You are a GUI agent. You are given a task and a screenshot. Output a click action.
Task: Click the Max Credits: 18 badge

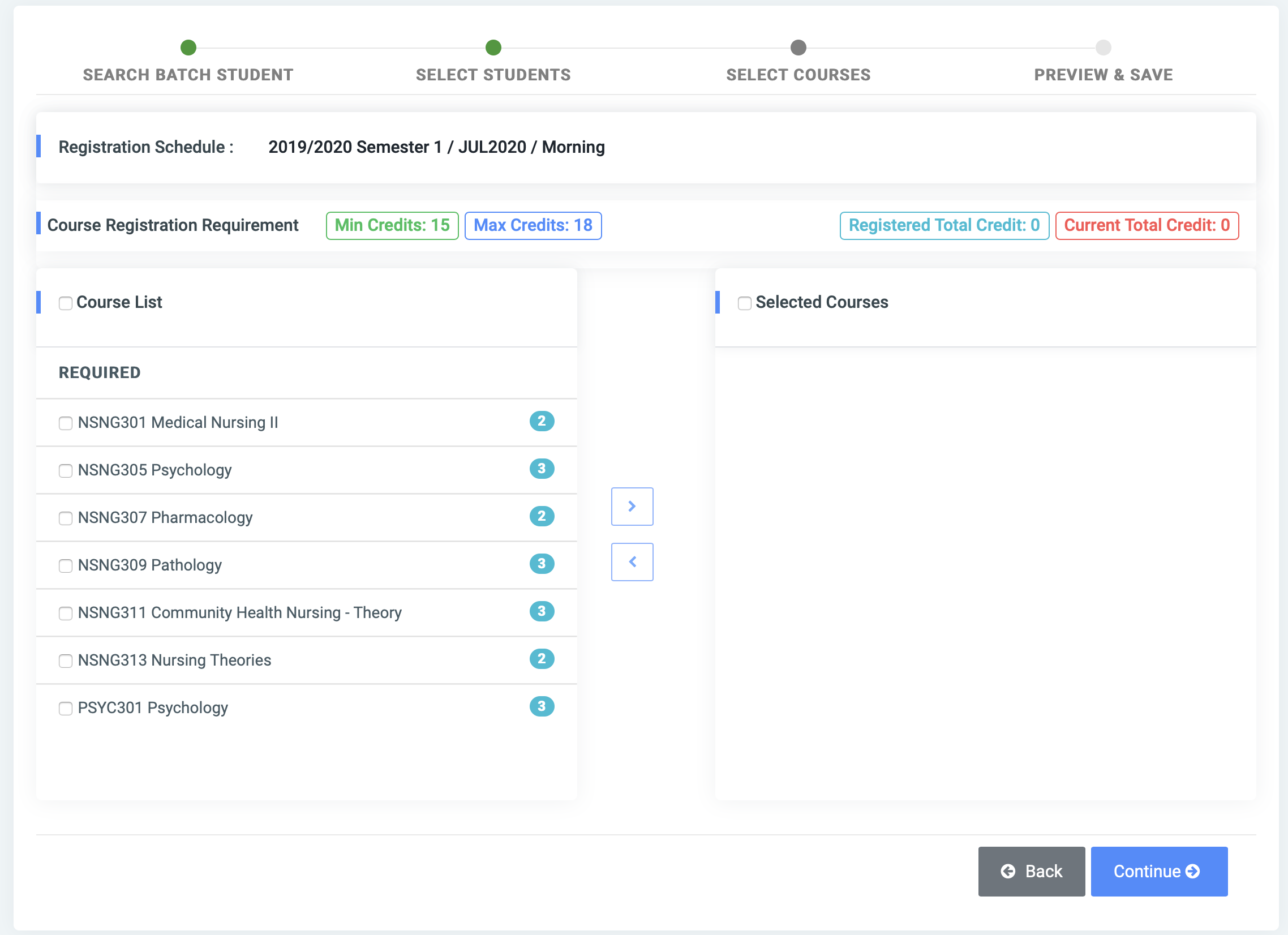pos(533,225)
